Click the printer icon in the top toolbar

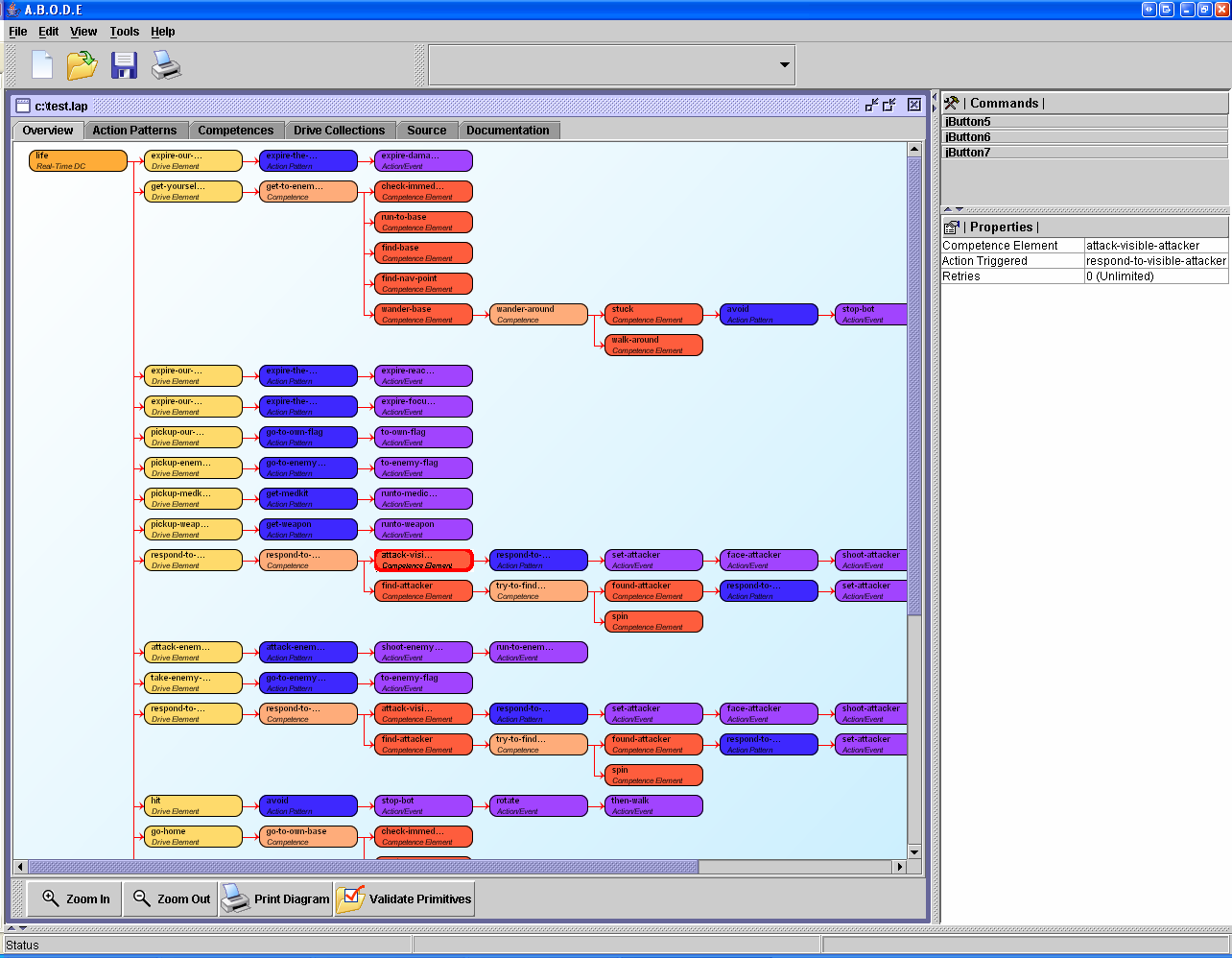pyautogui.click(x=166, y=65)
